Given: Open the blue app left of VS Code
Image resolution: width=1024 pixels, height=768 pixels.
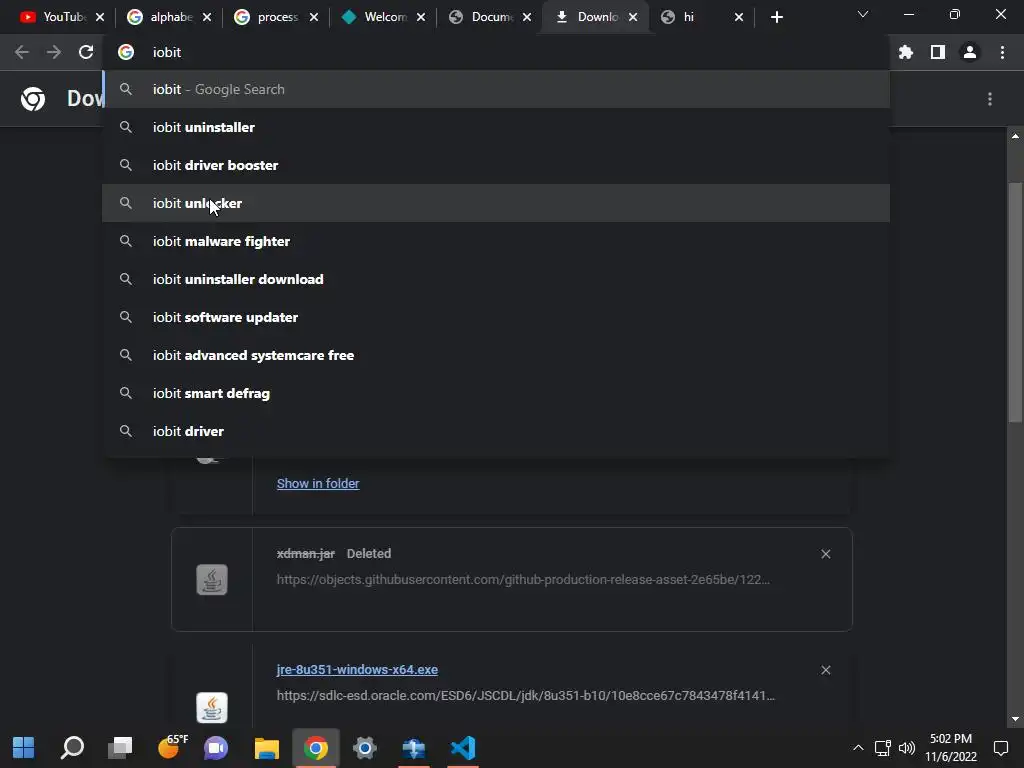Looking at the screenshot, I should click(x=413, y=748).
